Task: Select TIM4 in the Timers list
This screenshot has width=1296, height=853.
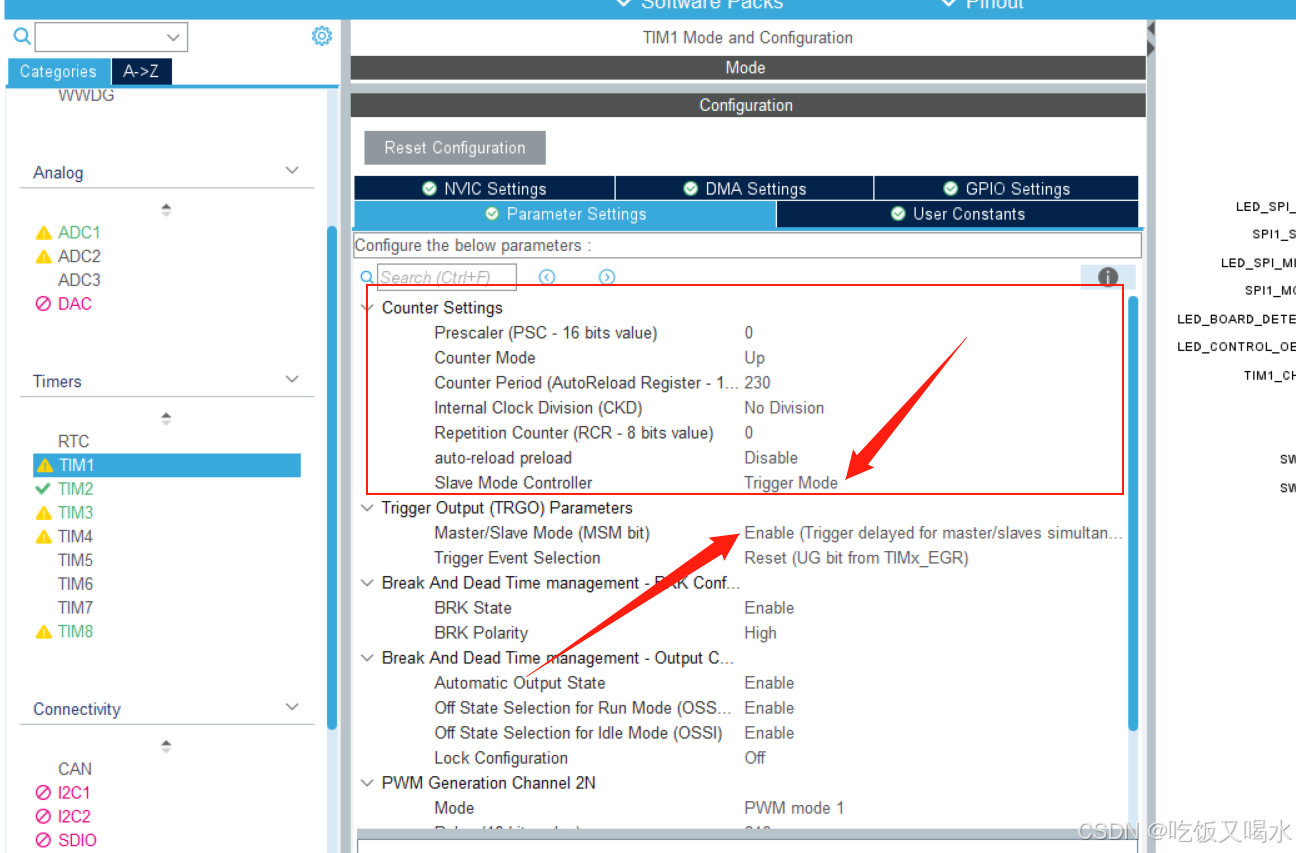Action: click(x=75, y=536)
